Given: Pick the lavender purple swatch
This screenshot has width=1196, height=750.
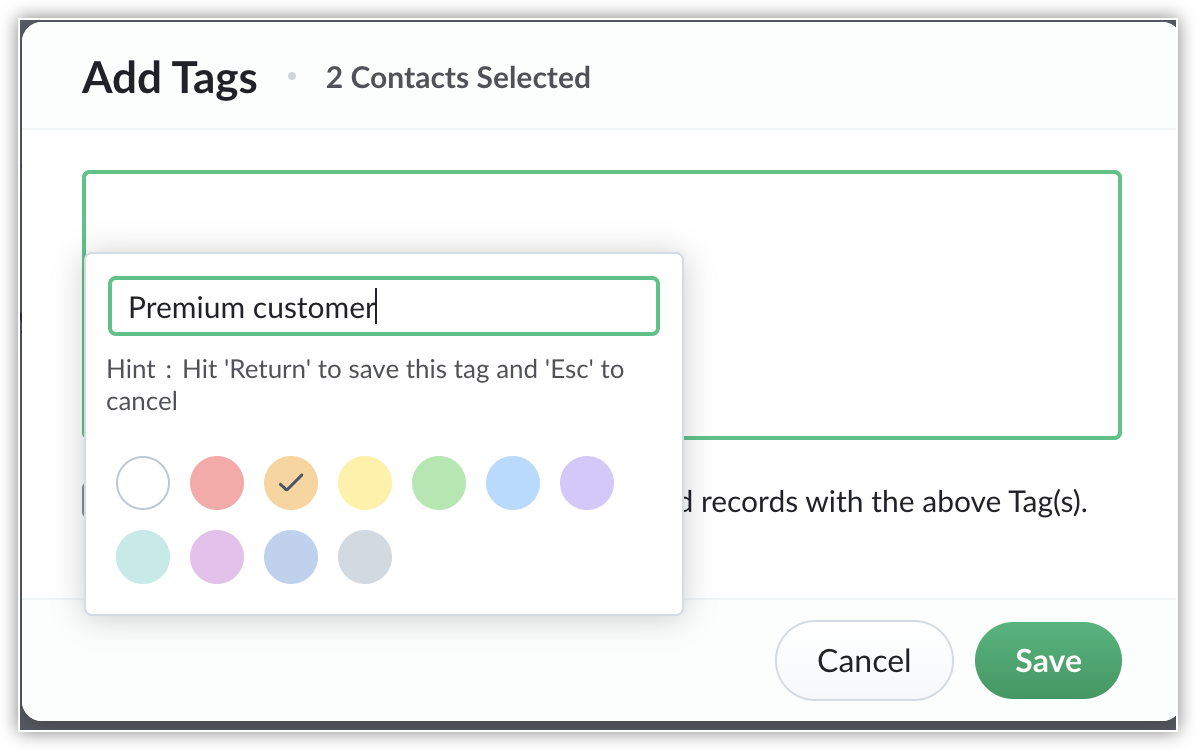Looking at the screenshot, I should tap(587, 484).
